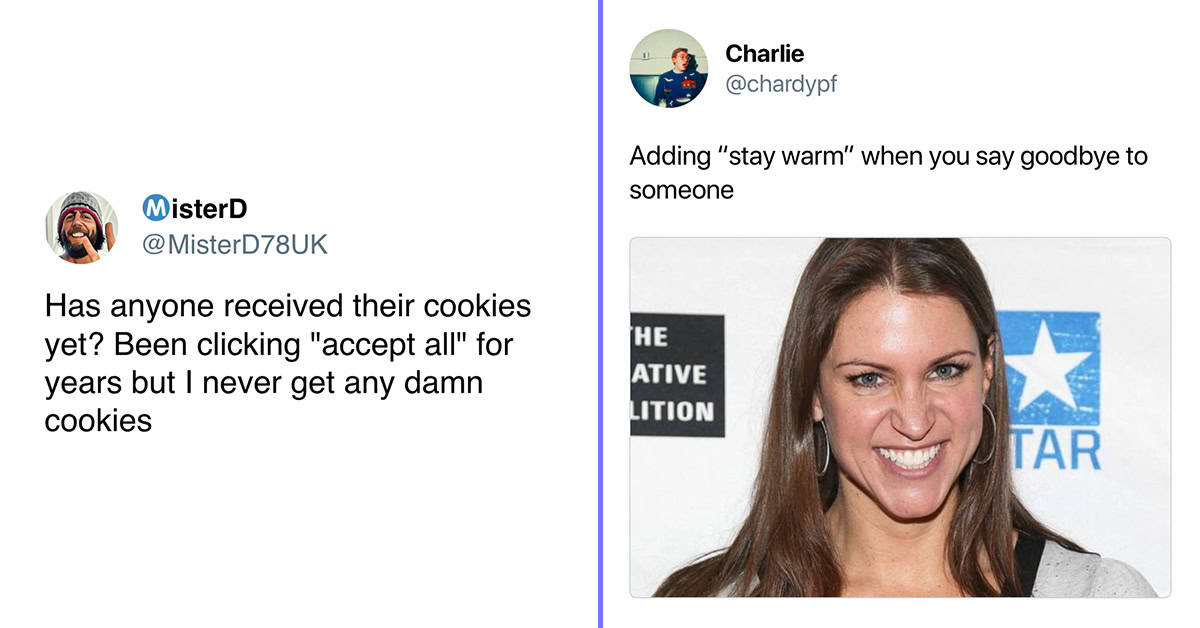The image size is (1200, 628).
Task: Click the word 'someone' in Charlie's tweet
Action: [x=681, y=190]
